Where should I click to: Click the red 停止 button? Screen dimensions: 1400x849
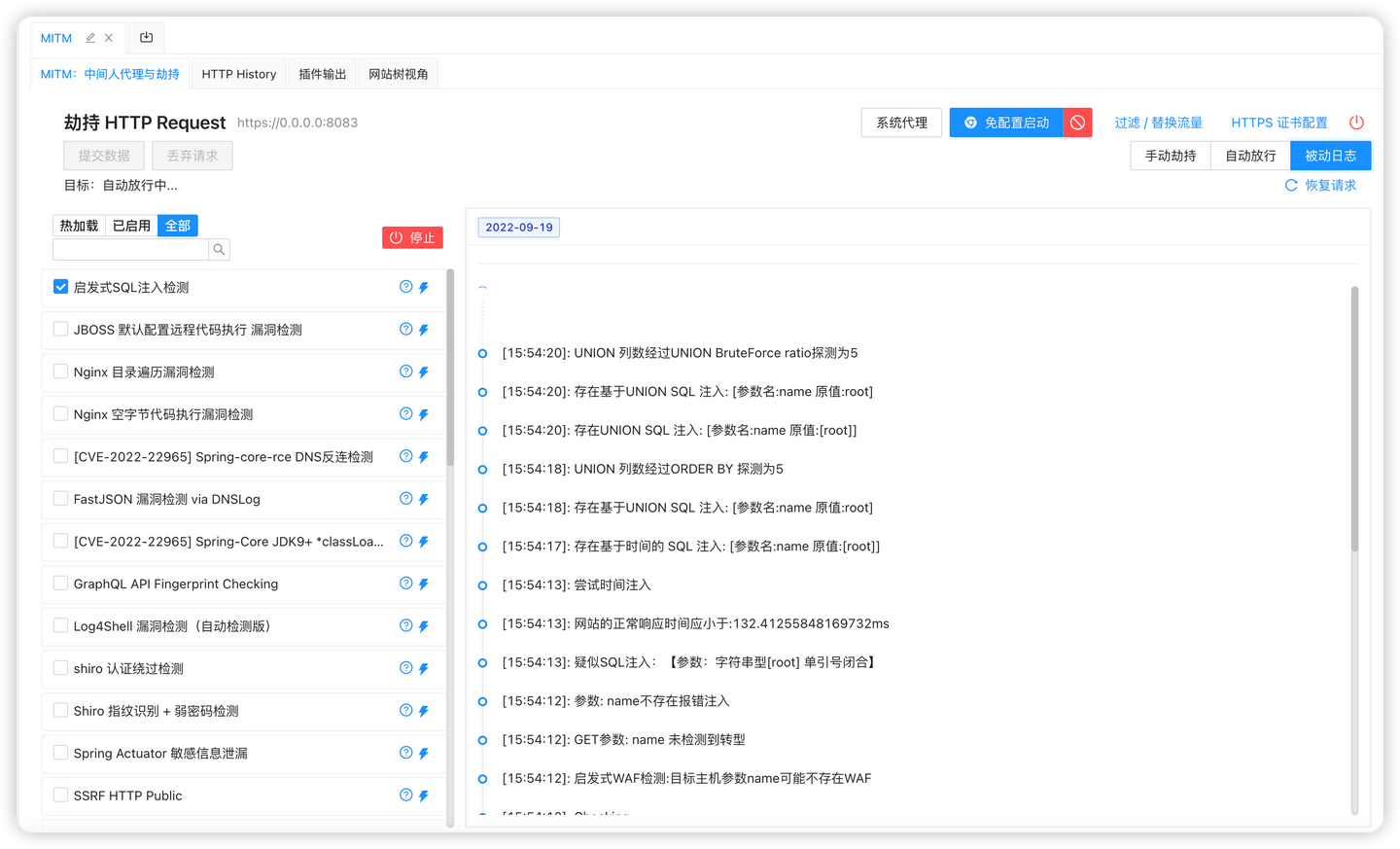(x=412, y=237)
